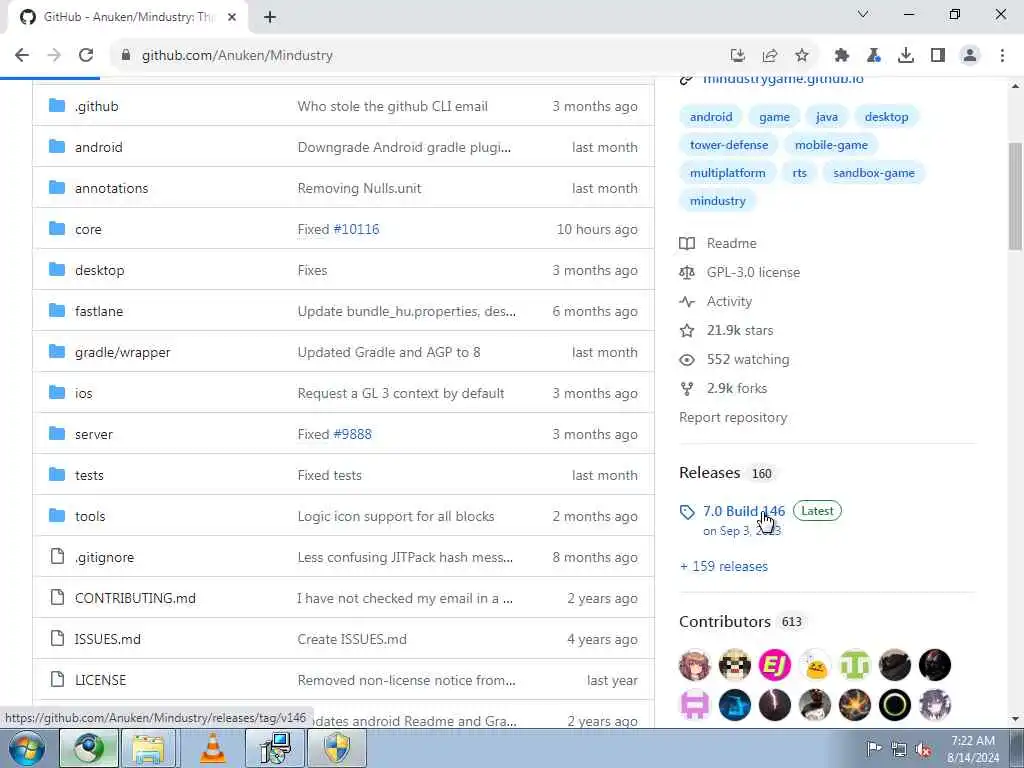Click the eye icon beside 552 watching
The height and width of the screenshot is (768, 1024).
pyautogui.click(x=687, y=360)
